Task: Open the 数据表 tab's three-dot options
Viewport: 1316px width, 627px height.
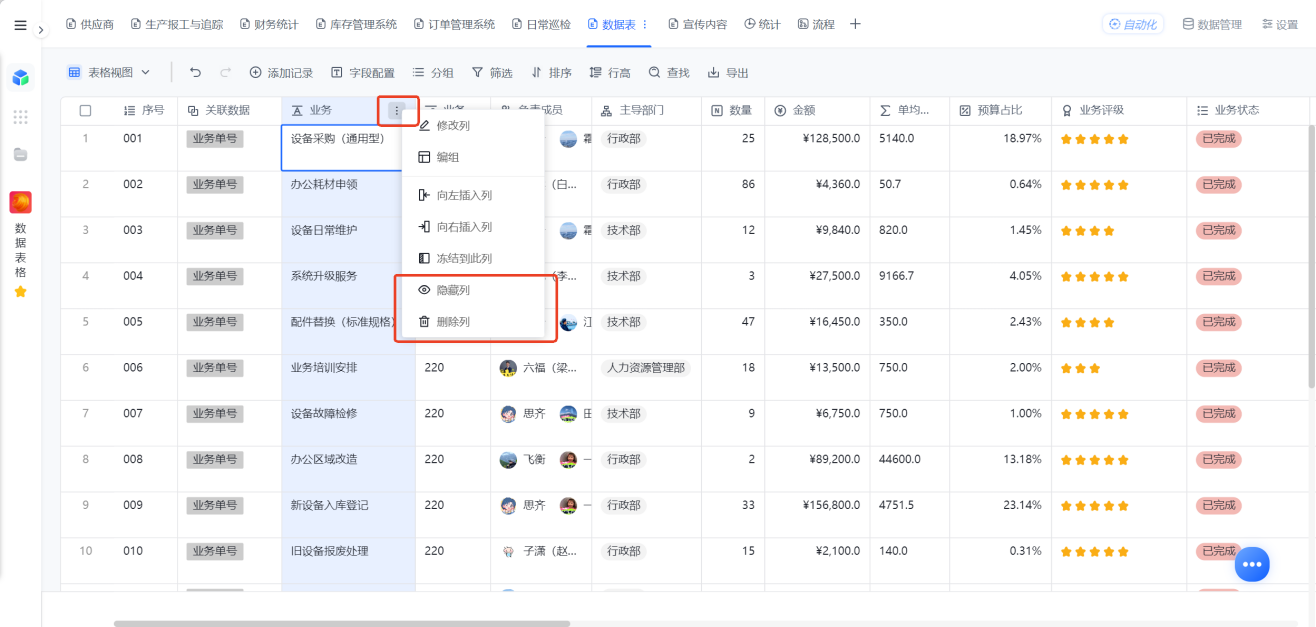Action: tap(645, 24)
